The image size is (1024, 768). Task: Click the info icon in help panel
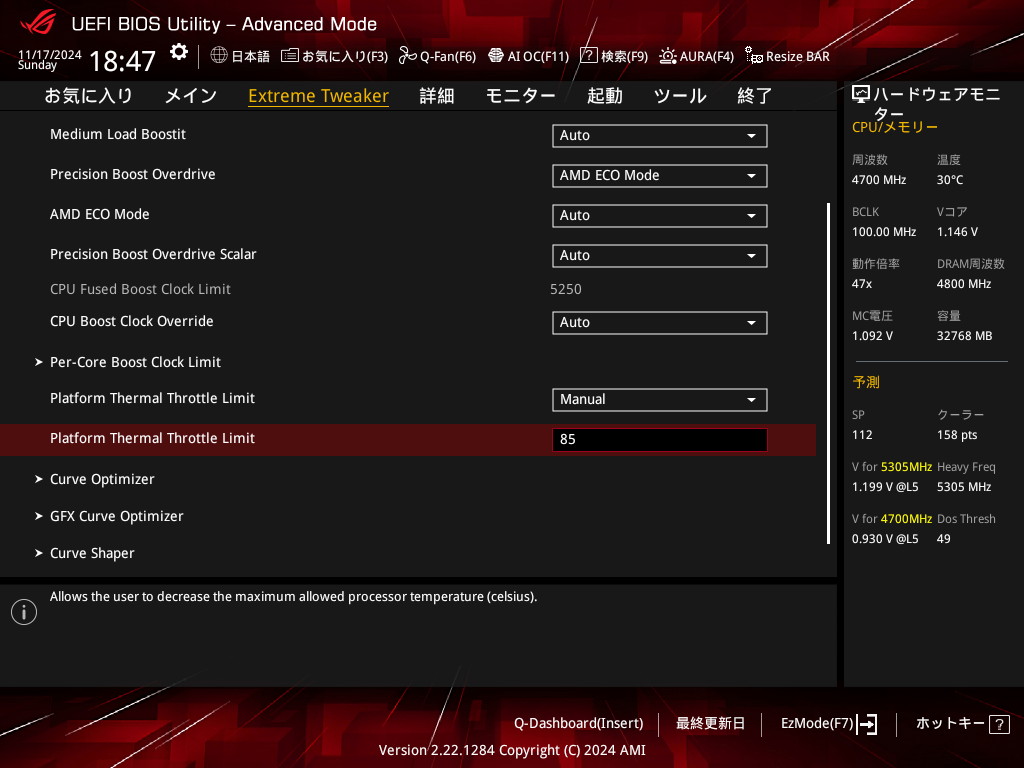24,612
